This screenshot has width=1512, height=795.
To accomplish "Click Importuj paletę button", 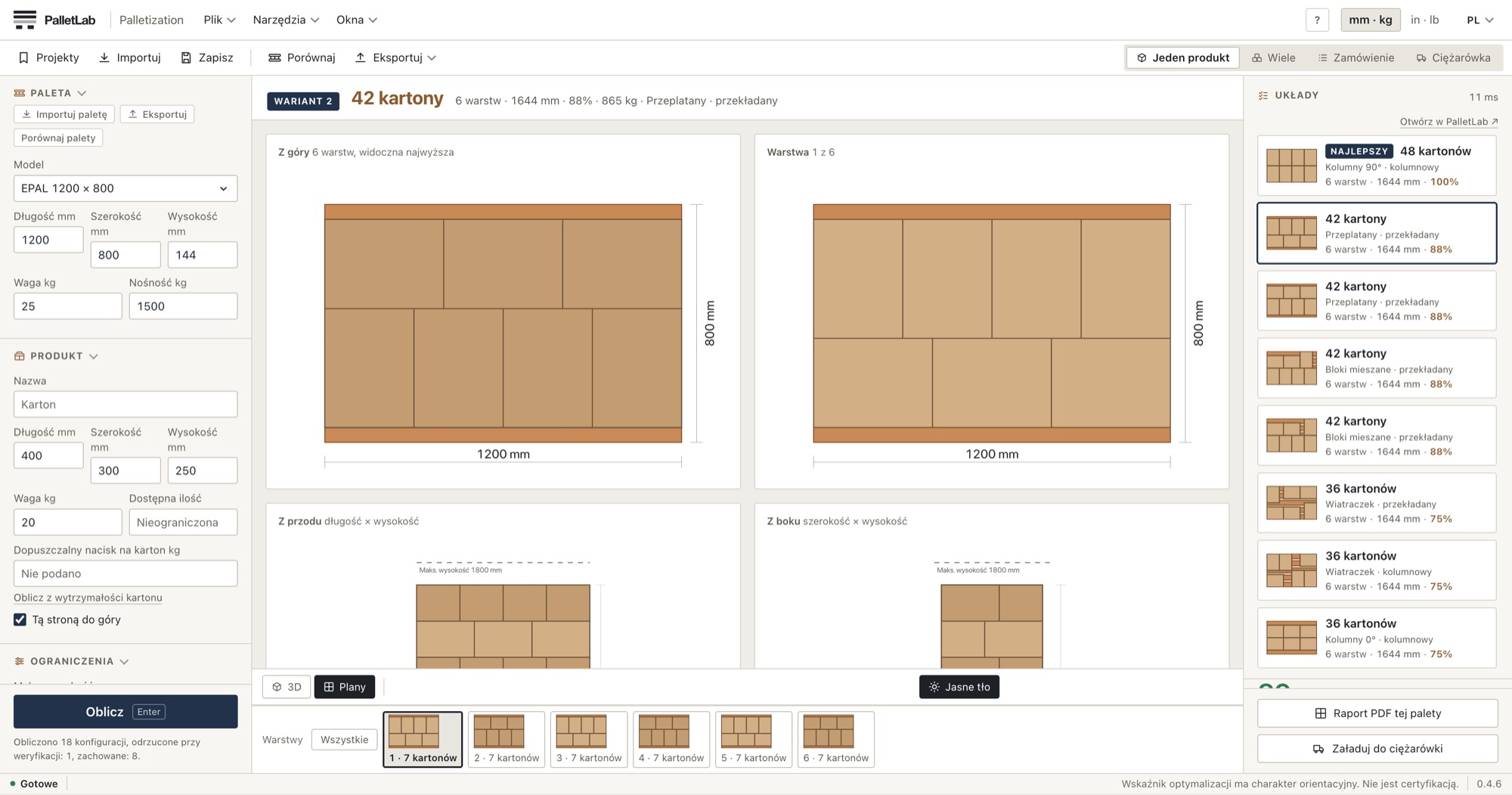I will [64, 114].
